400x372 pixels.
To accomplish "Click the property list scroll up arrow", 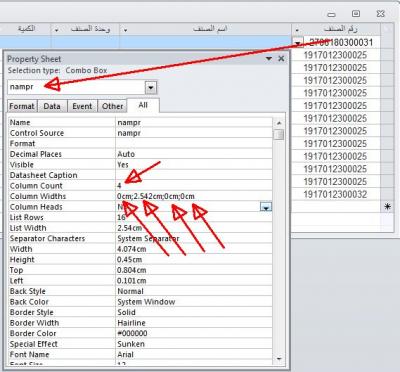I will coord(279,123).
